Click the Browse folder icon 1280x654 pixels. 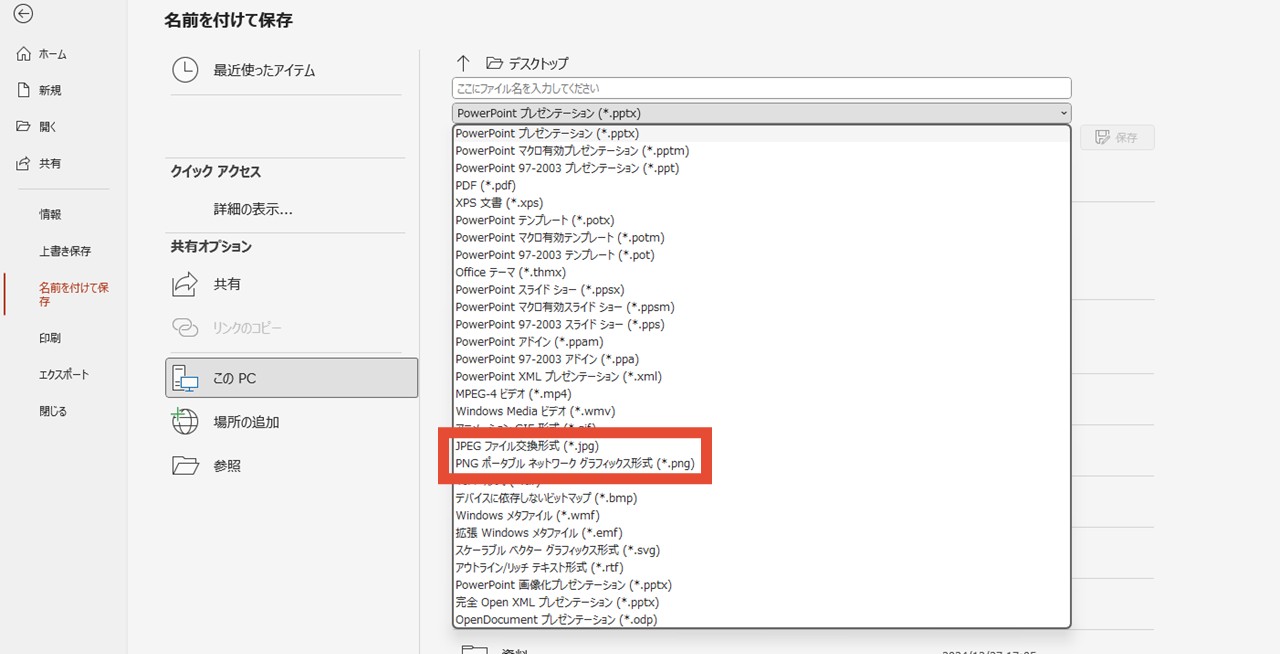pos(185,465)
